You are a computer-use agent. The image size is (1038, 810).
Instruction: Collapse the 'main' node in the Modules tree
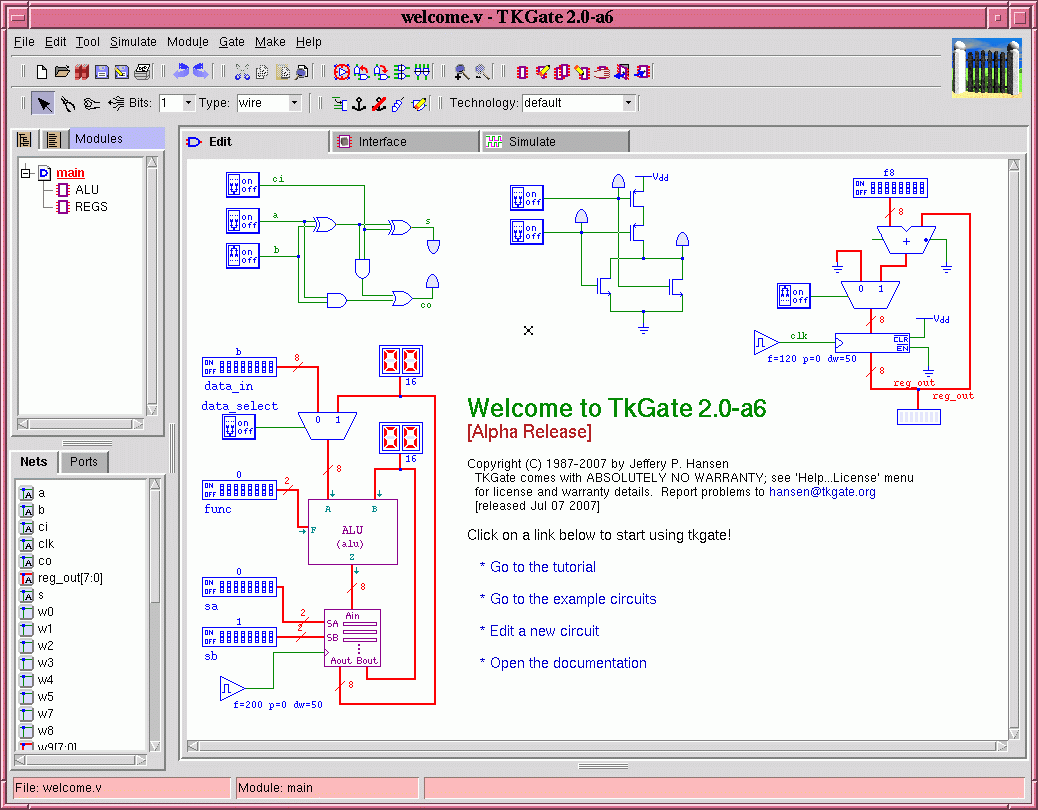click(26, 172)
